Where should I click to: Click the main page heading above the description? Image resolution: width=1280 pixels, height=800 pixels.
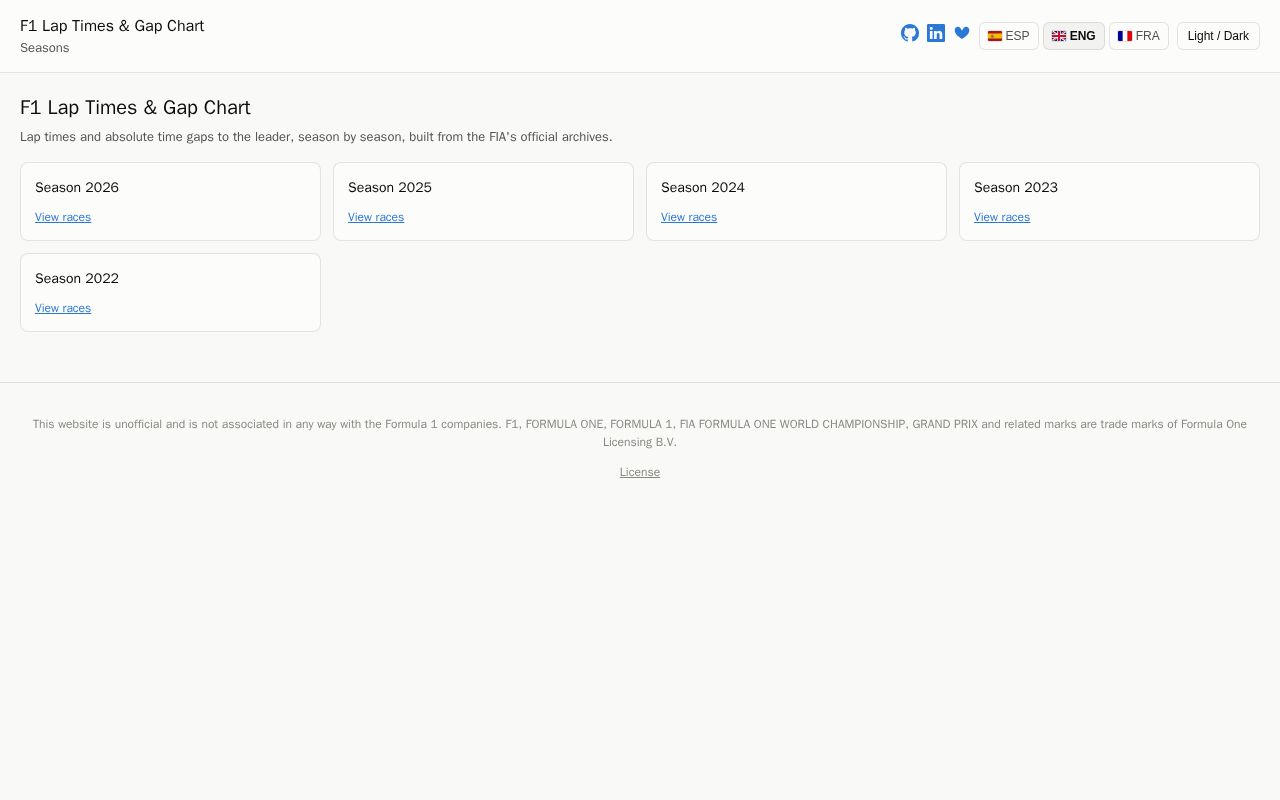tap(135, 107)
